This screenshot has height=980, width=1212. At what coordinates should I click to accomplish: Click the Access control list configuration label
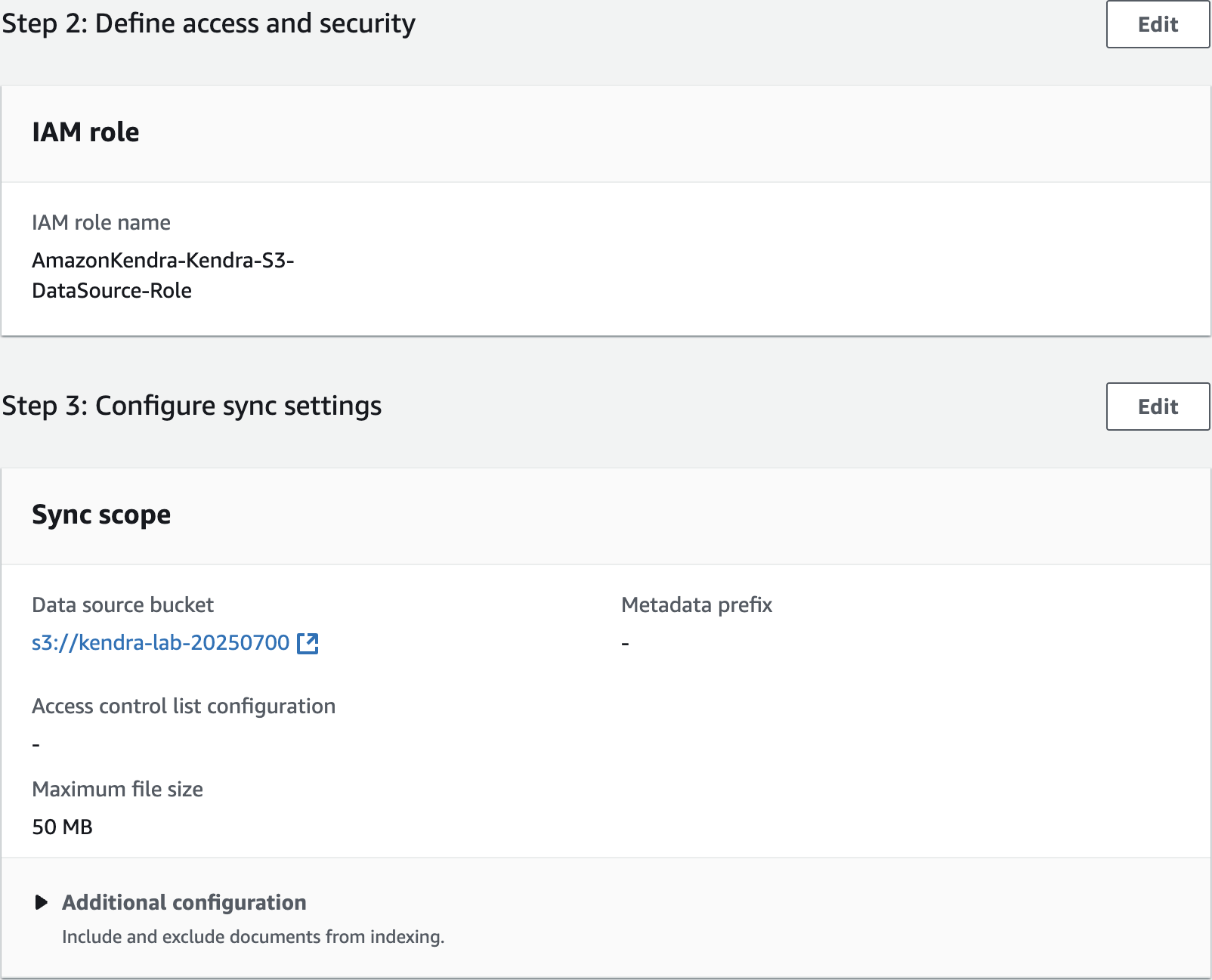184,706
